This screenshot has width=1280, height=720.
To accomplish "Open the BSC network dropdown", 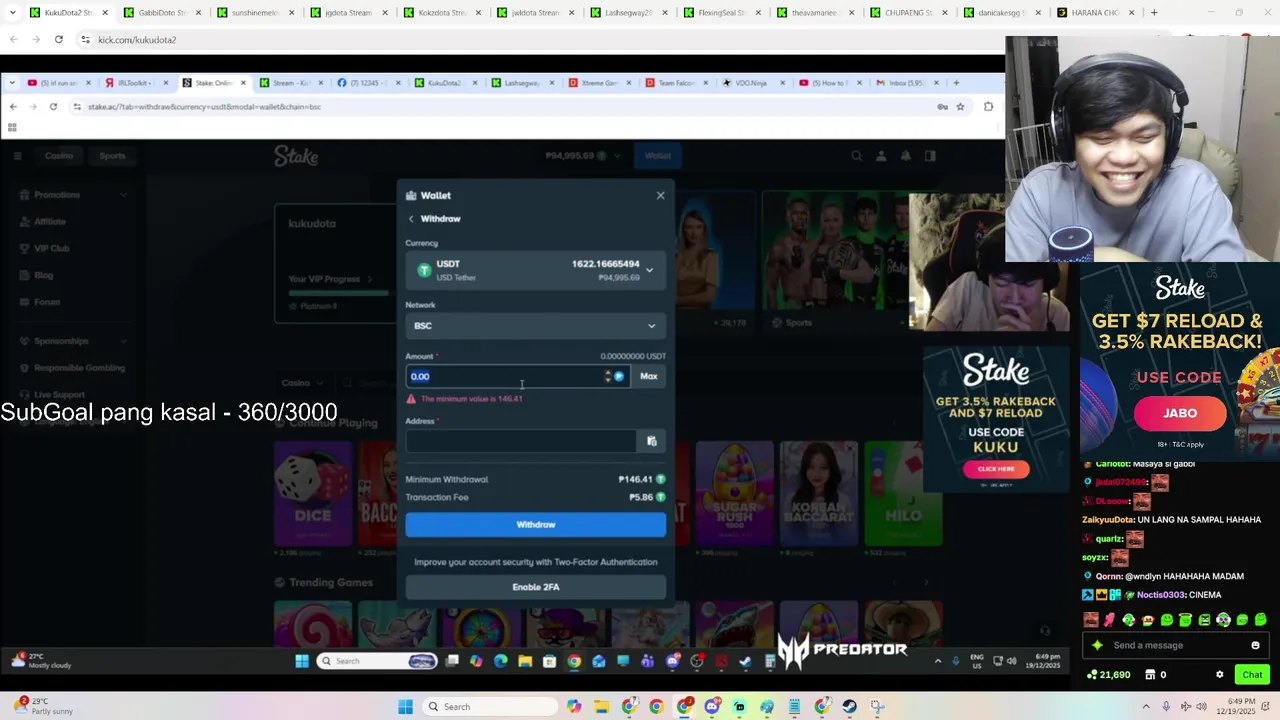I will (535, 325).
